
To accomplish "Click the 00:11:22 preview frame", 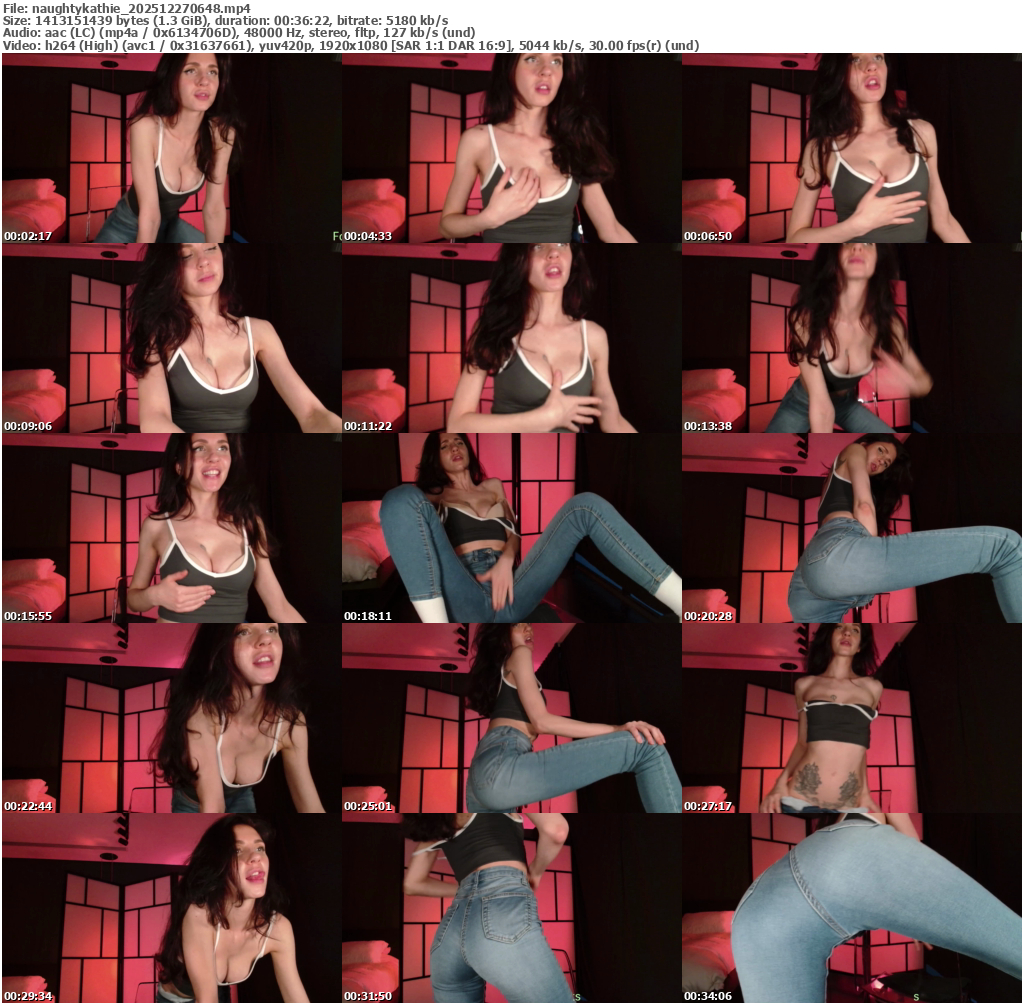I will 511,338.
